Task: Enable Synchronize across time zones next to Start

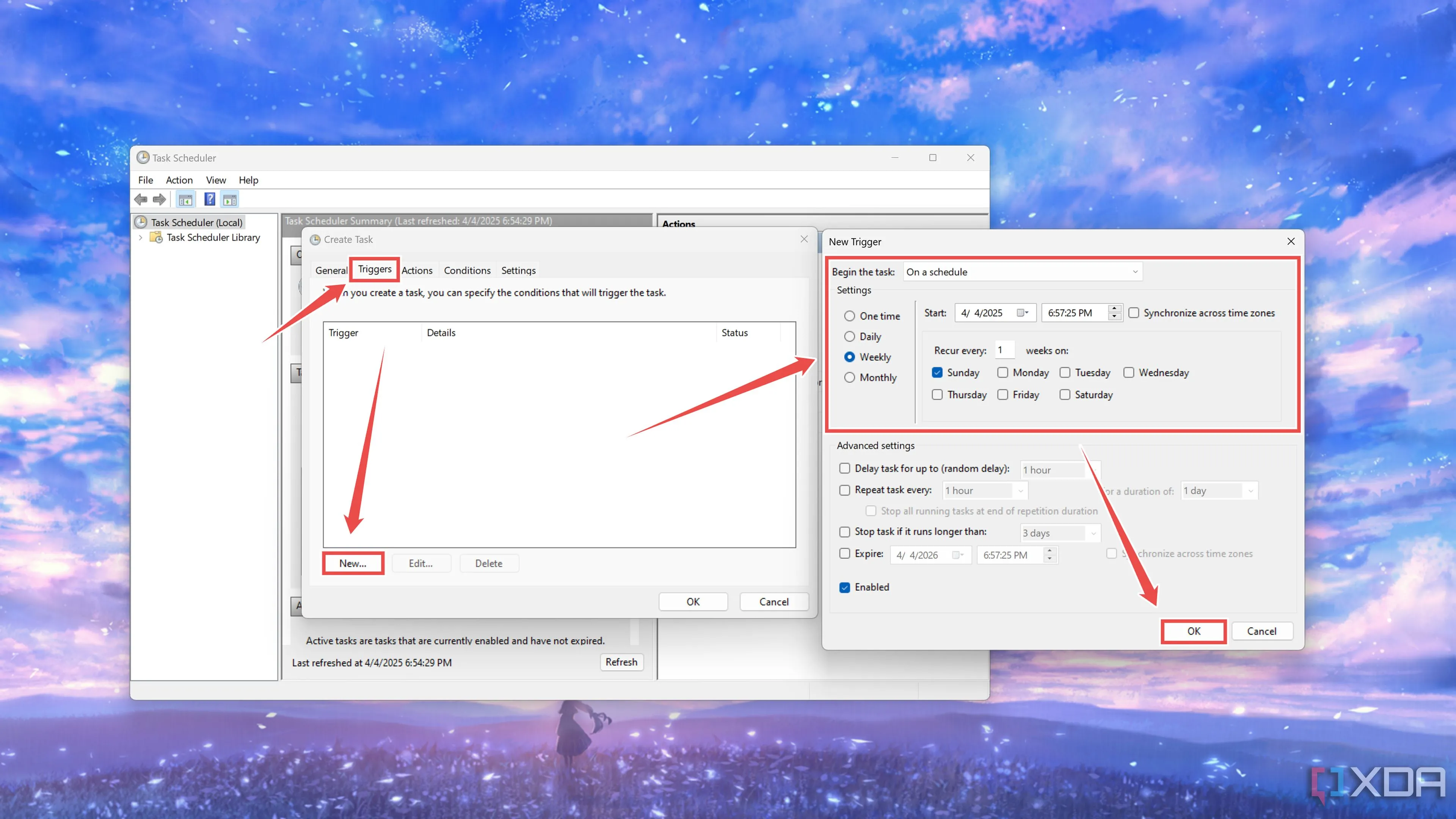Action: [x=1134, y=312]
